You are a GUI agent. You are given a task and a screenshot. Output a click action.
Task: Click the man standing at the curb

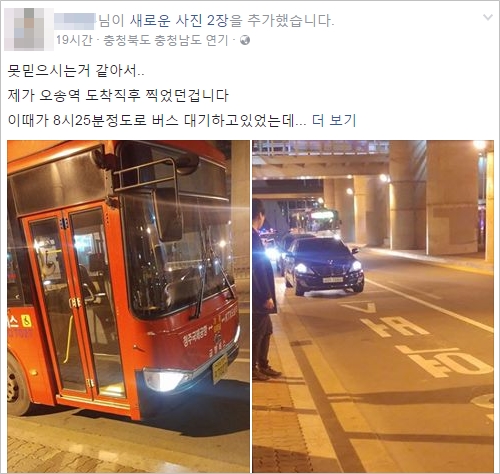click(x=265, y=289)
